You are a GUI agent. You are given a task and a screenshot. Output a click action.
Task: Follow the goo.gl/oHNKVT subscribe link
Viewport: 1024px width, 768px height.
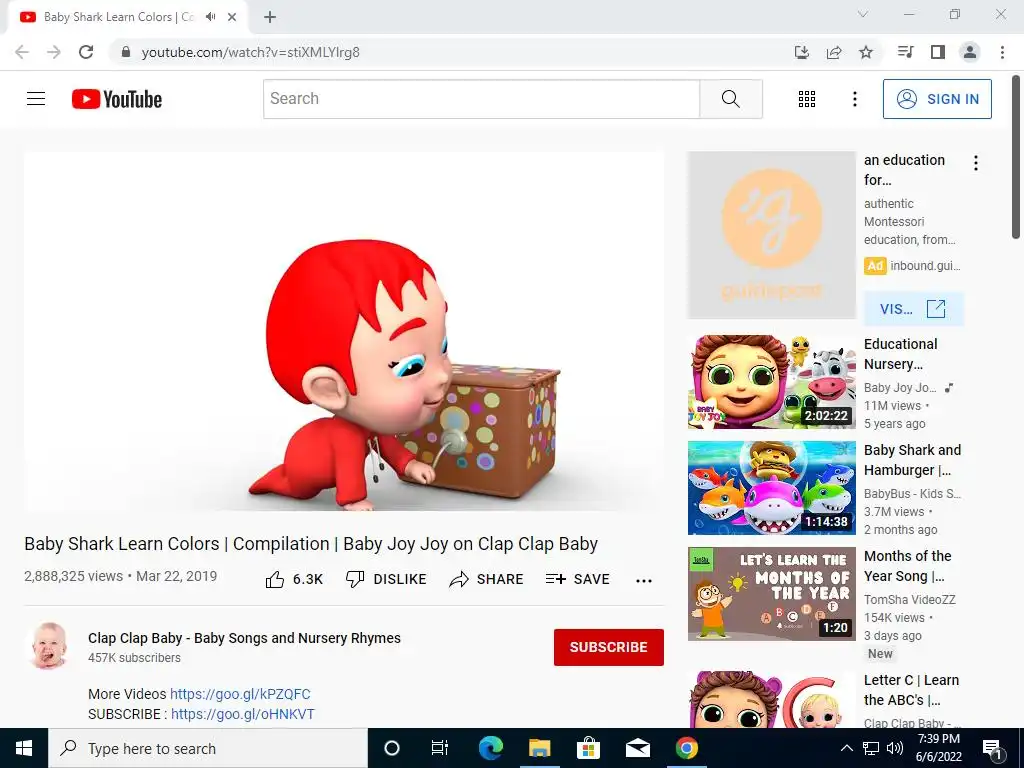coord(242,714)
